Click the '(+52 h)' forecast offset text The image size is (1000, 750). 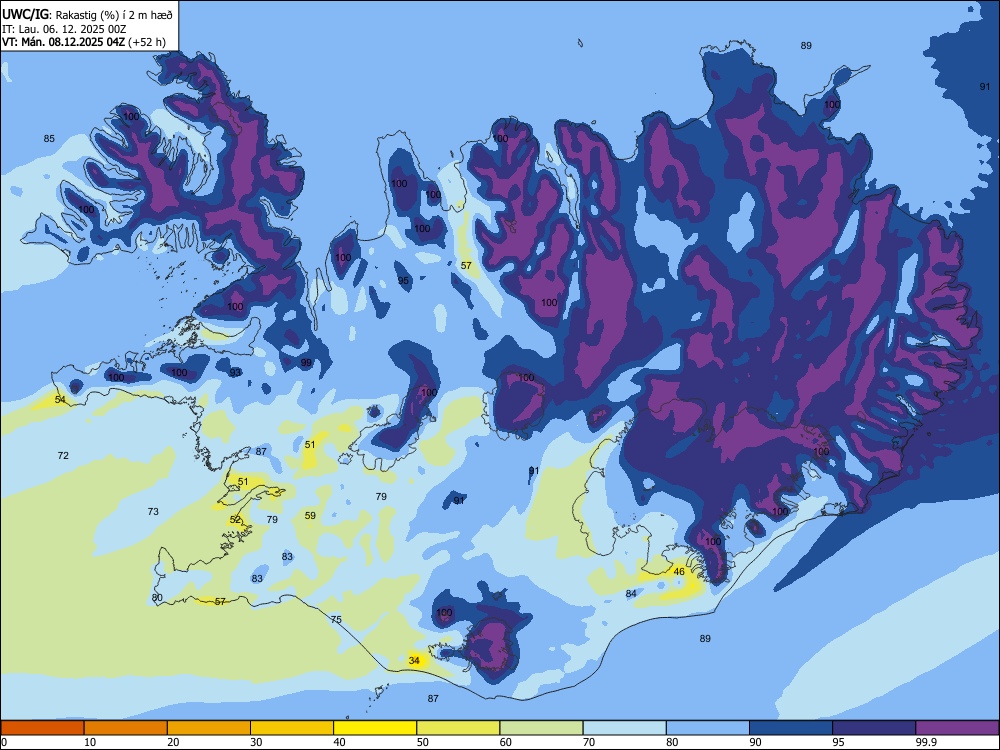click(147, 42)
